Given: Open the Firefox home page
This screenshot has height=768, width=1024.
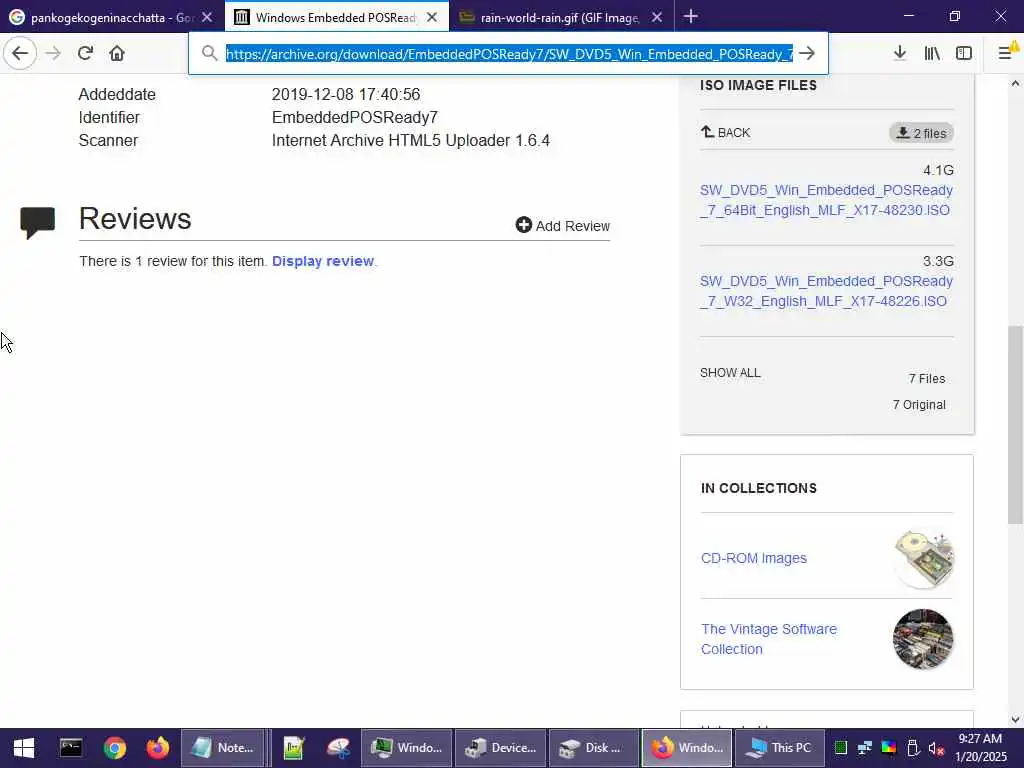Looking at the screenshot, I should [117, 54].
